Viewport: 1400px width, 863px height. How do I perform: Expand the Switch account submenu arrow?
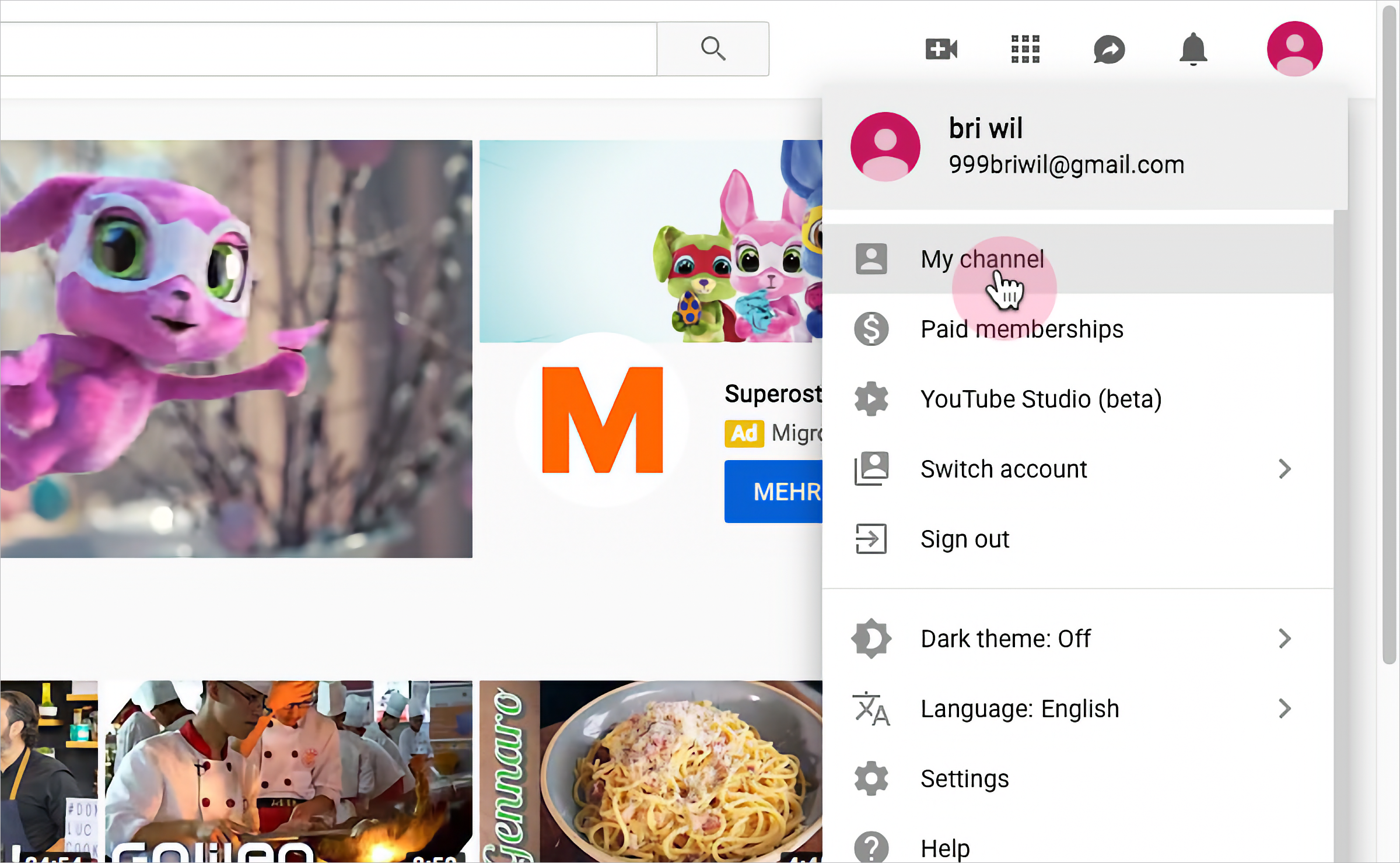click(x=1284, y=469)
